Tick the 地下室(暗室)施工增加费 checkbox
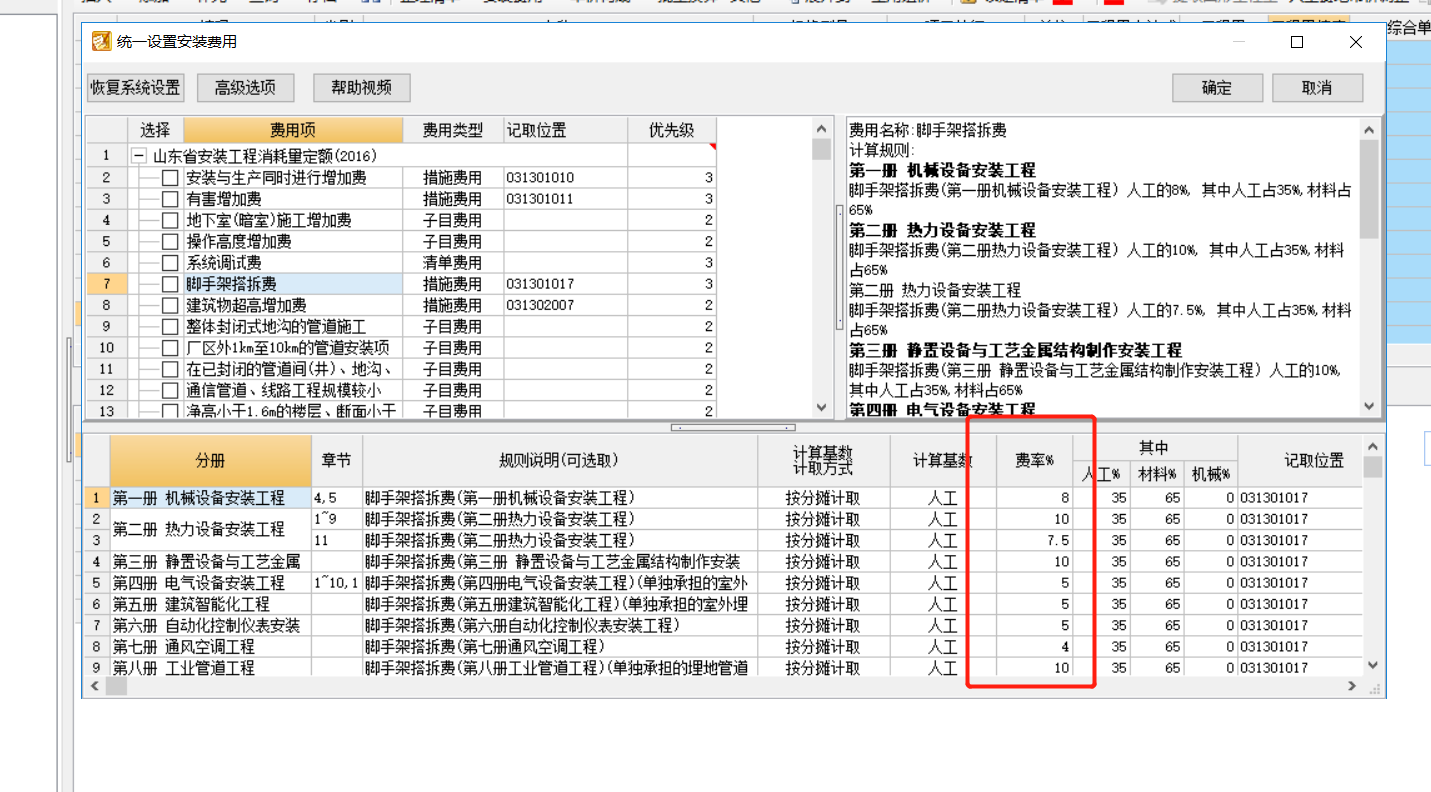Screen dimensions: 1431x792 [170, 220]
